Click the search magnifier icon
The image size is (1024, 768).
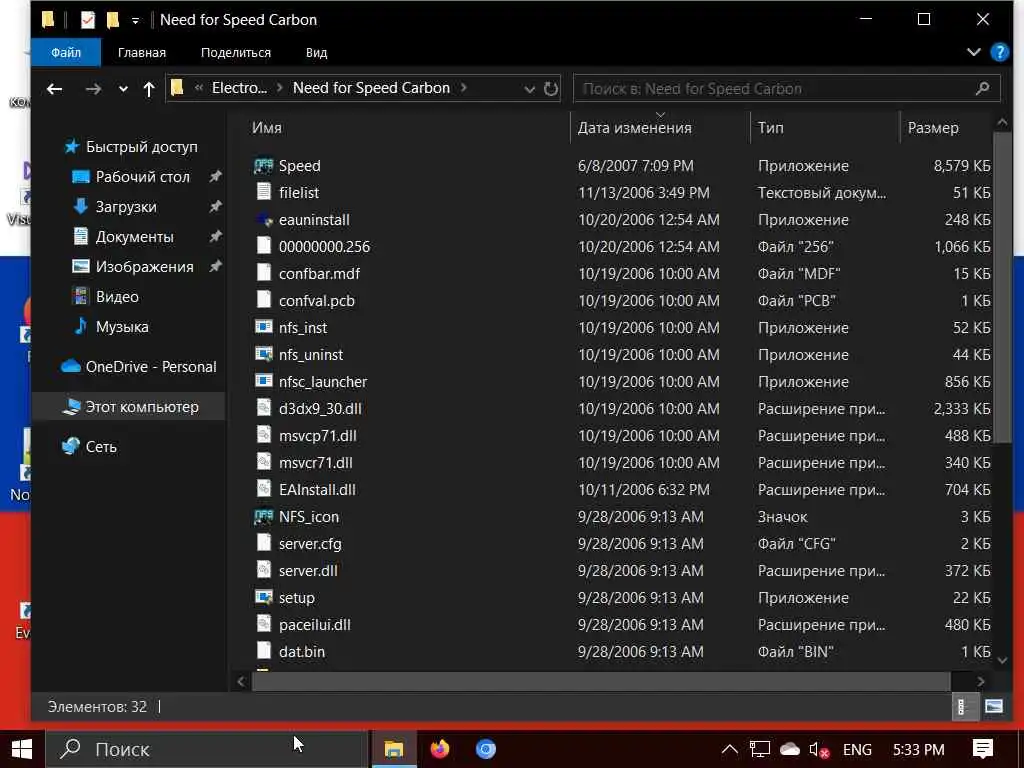coord(982,88)
